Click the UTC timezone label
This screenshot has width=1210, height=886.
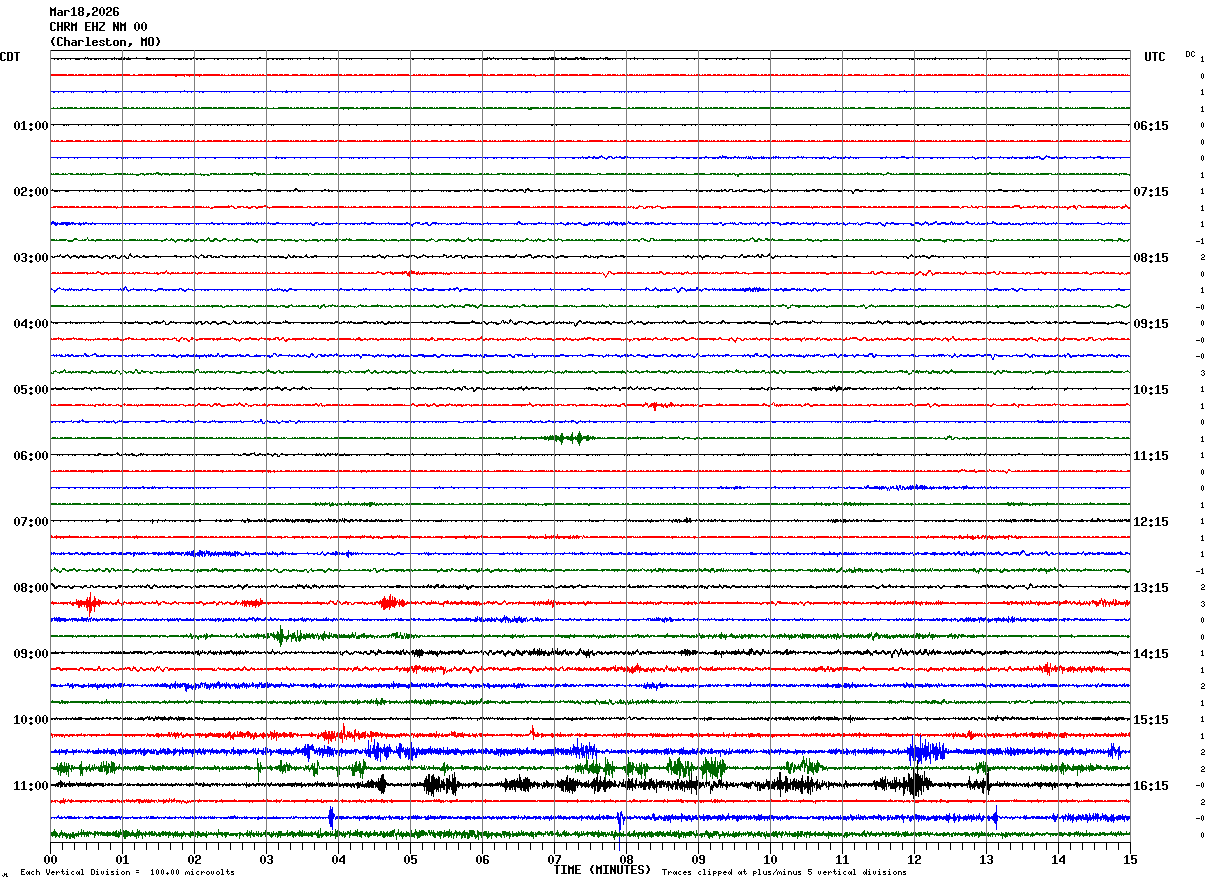pyautogui.click(x=1155, y=57)
